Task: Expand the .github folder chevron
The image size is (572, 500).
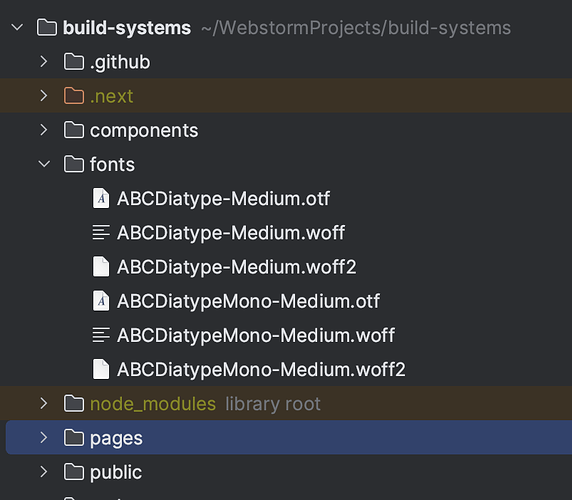Action: click(x=44, y=62)
